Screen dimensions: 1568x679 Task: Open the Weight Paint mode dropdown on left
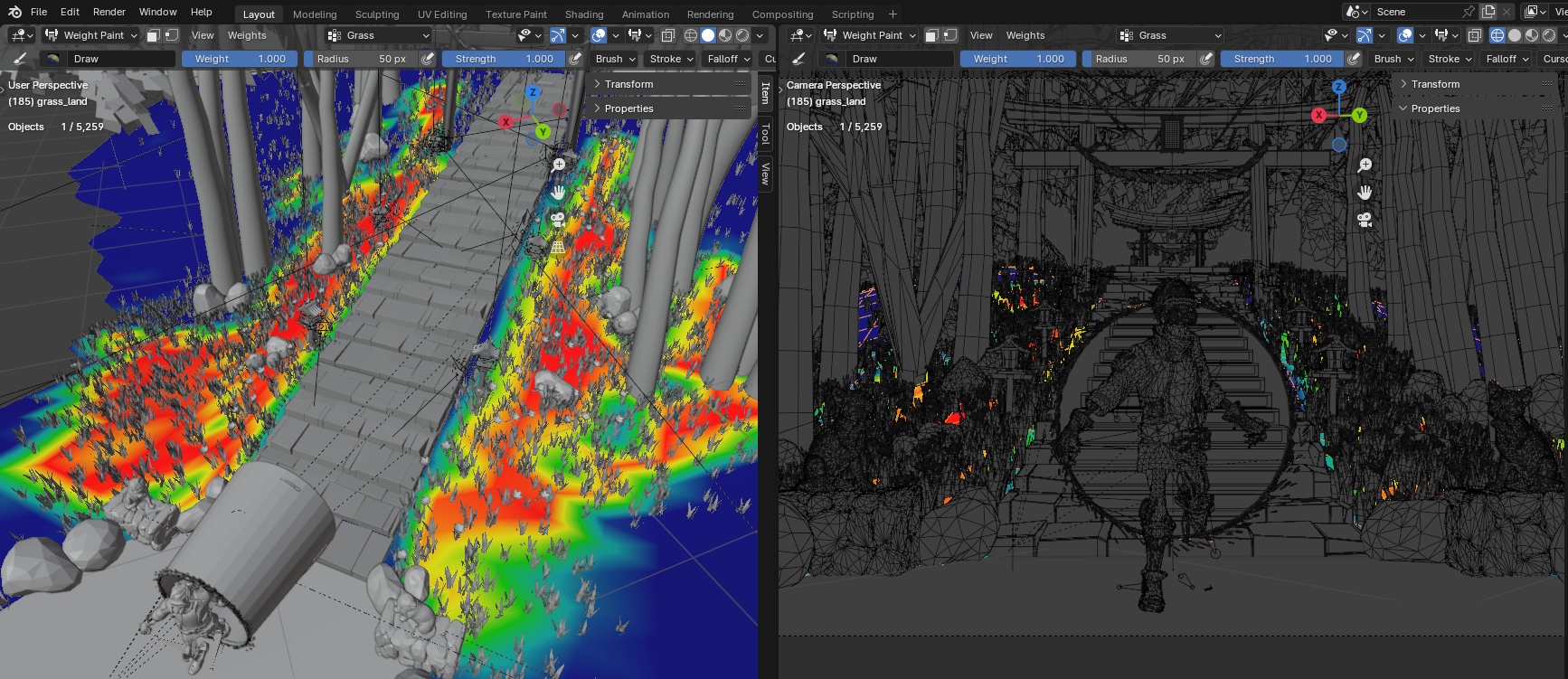(x=90, y=35)
